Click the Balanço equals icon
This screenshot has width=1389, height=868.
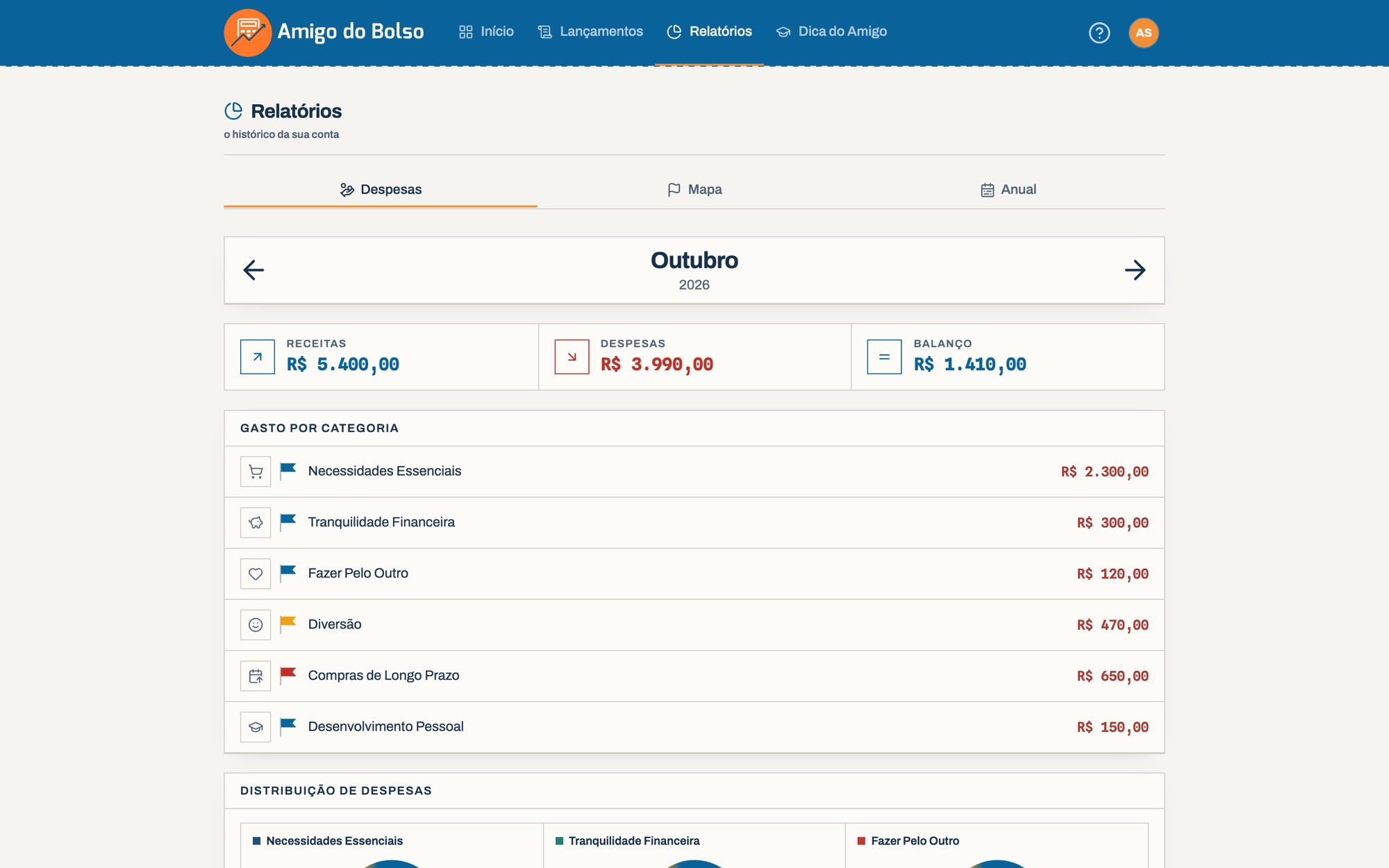(884, 357)
